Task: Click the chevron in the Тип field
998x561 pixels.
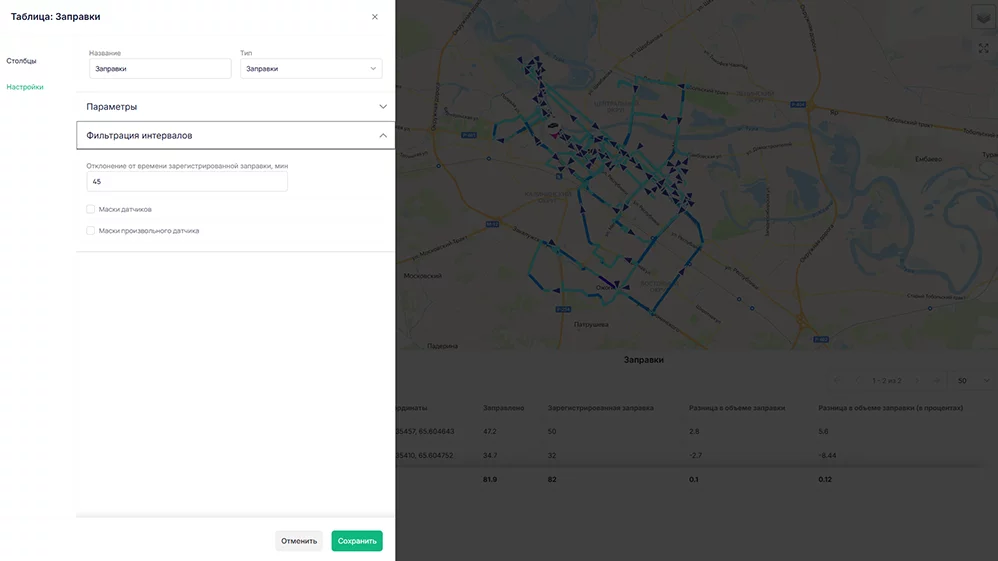Action: (373, 69)
